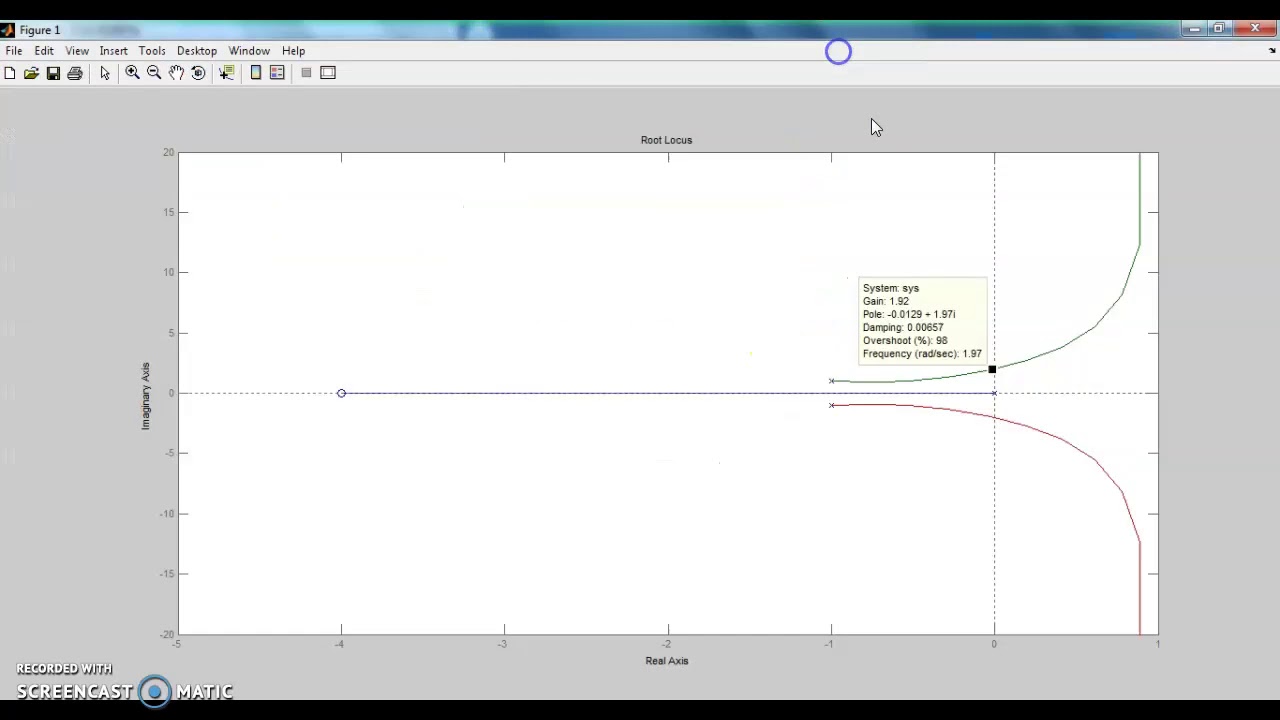Save the figure with the floppy-disk icon

click(x=53, y=73)
